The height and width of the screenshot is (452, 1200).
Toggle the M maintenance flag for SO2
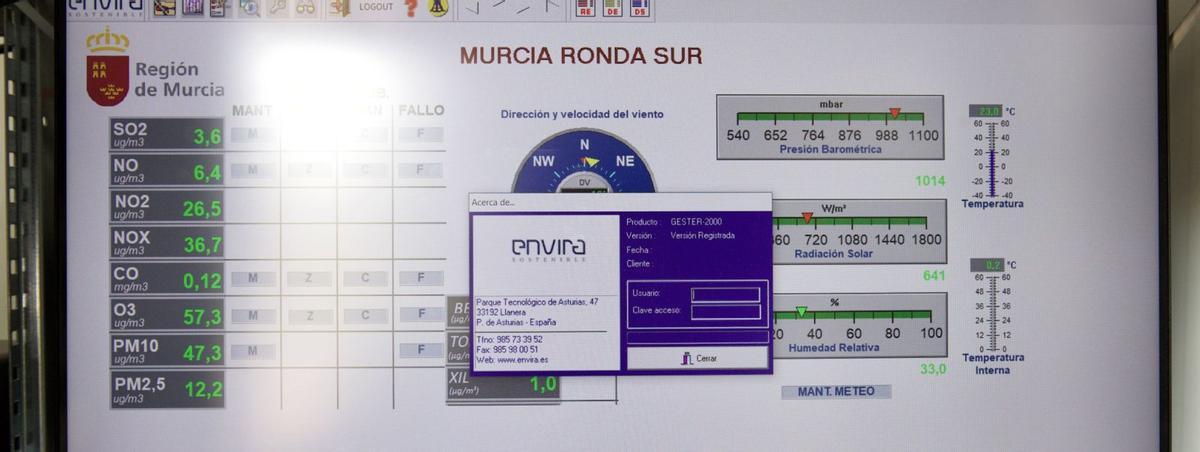click(253, 134)
